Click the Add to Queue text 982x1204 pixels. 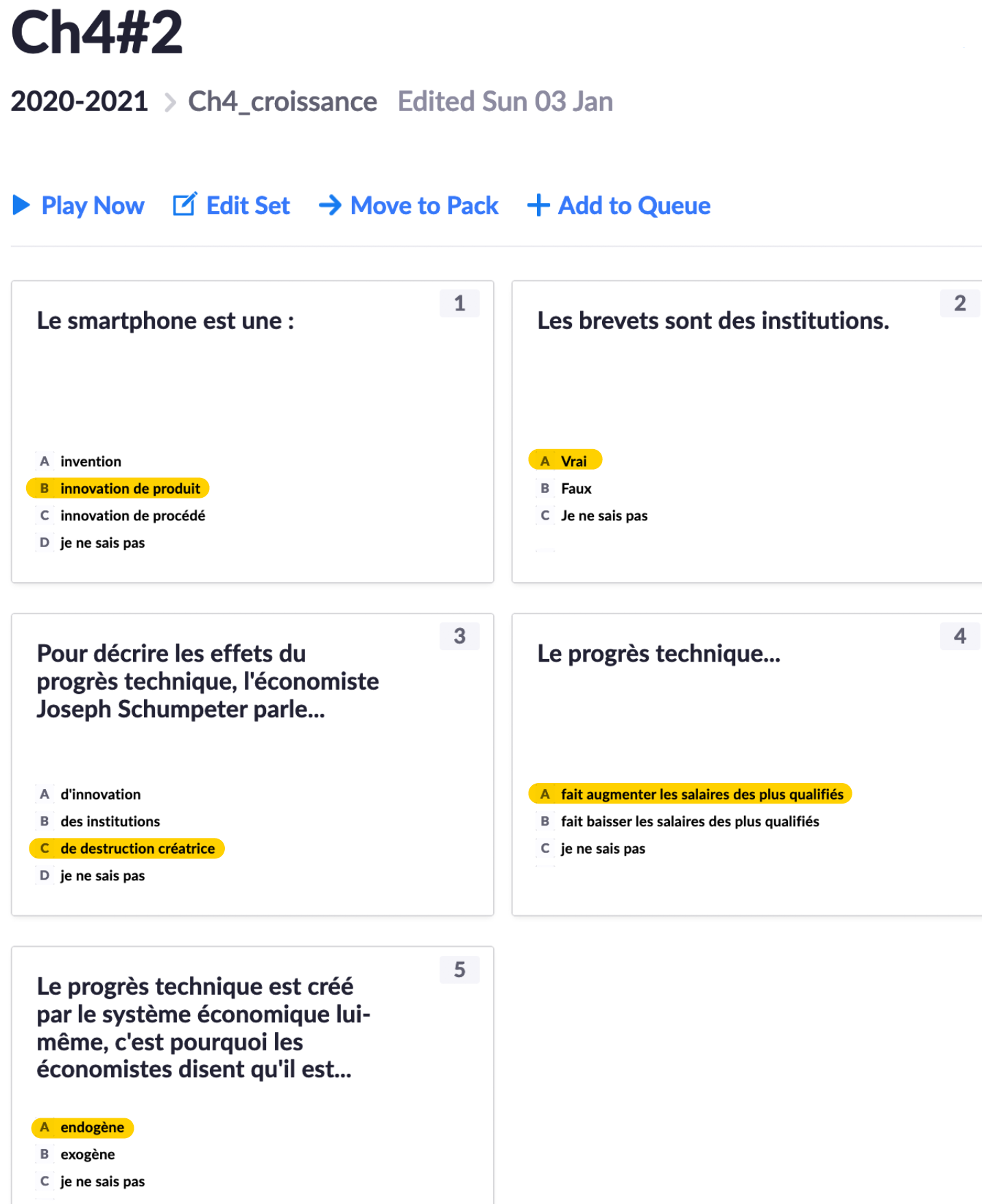634,205
